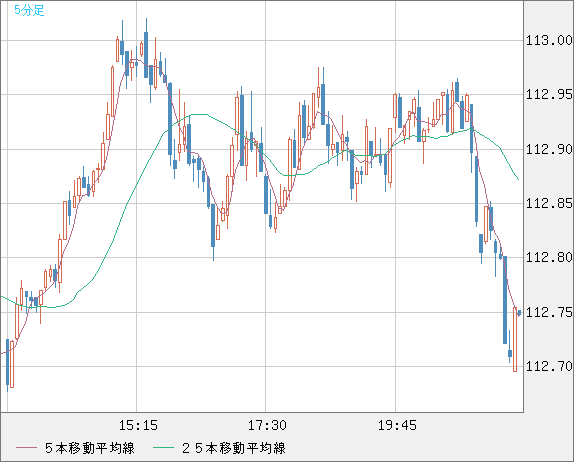Click the 19:45 time axis label
The image size is (574, 462).
point(397,425)
